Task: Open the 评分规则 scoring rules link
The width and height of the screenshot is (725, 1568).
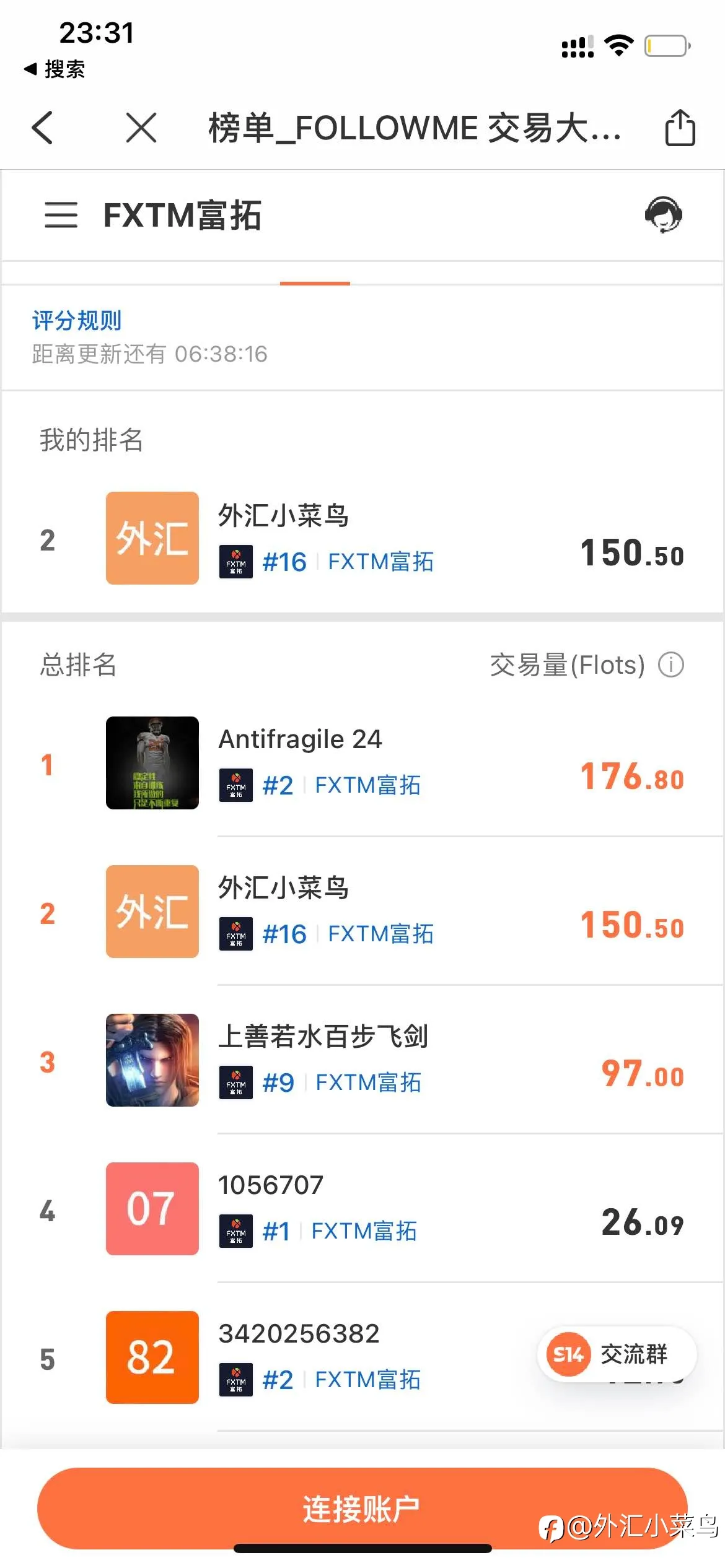Action: (77, 321)
